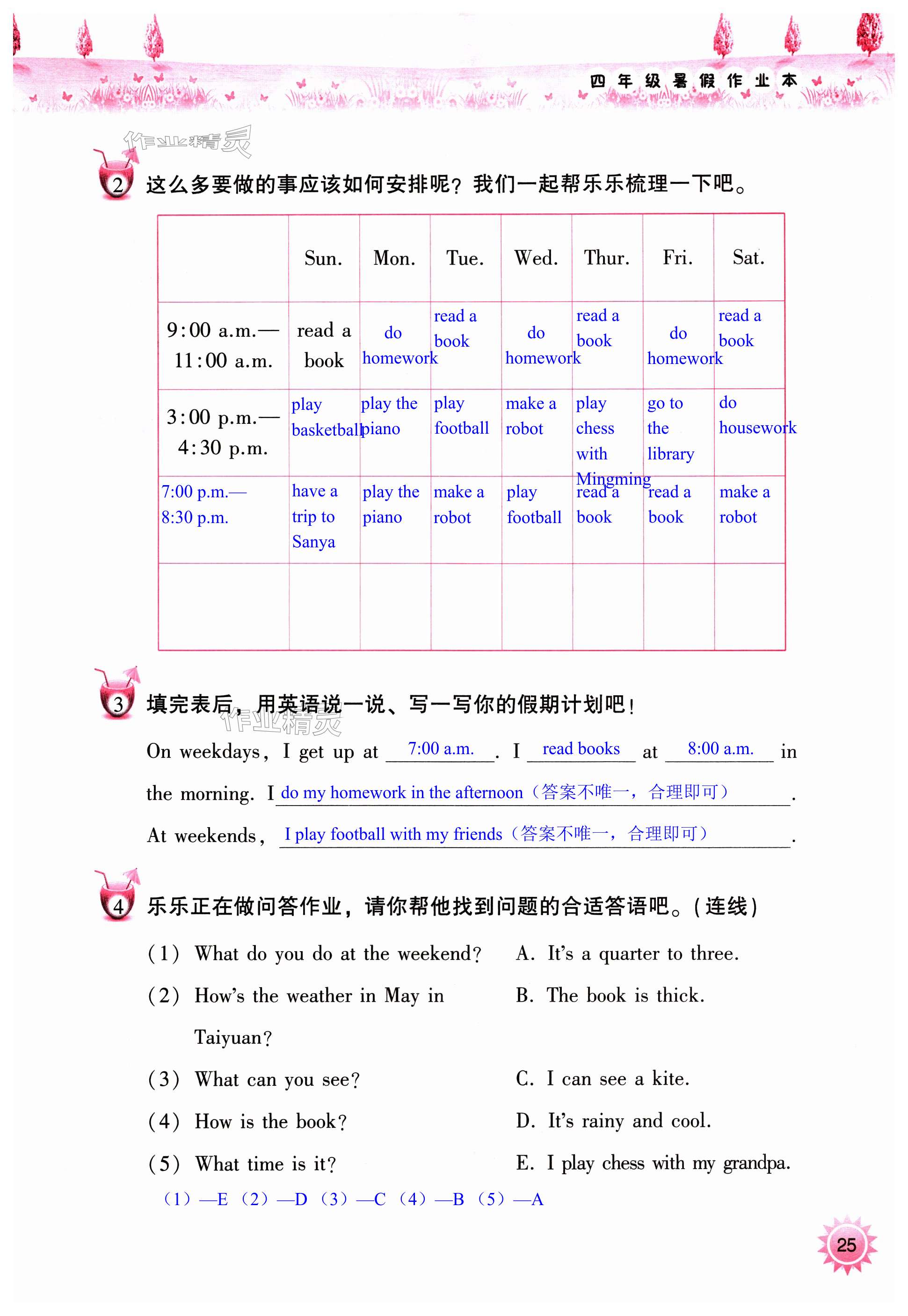Click the matching answer key line at bottom

[353, 1200]
